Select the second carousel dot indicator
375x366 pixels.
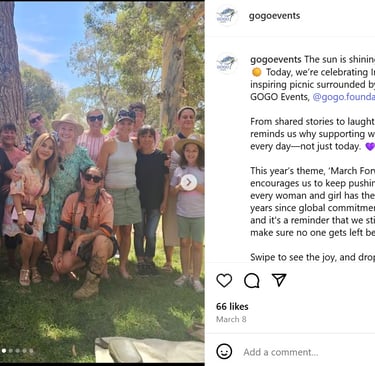click(11, 351)
